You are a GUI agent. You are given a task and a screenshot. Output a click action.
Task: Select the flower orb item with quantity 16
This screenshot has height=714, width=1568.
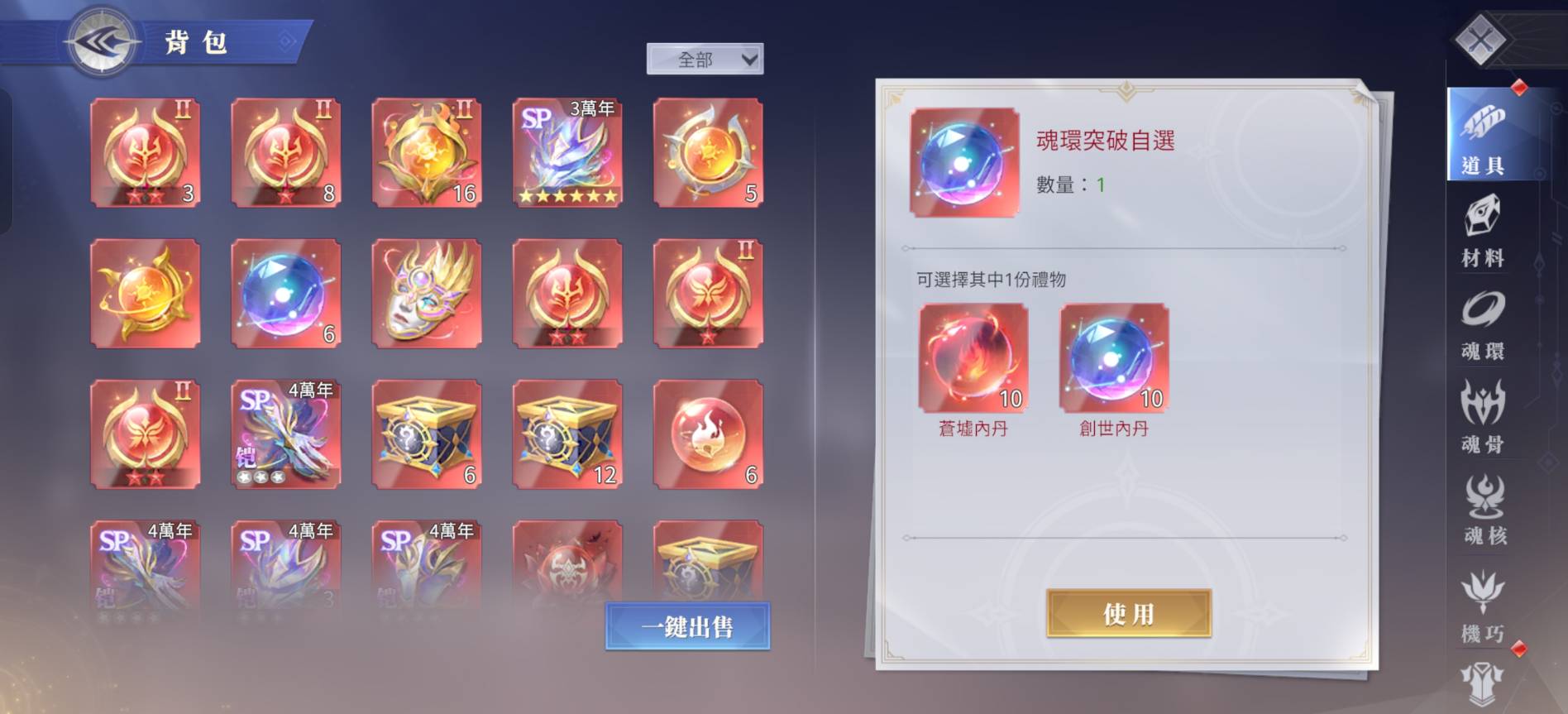pyautogui.click(x=427, y=152)
